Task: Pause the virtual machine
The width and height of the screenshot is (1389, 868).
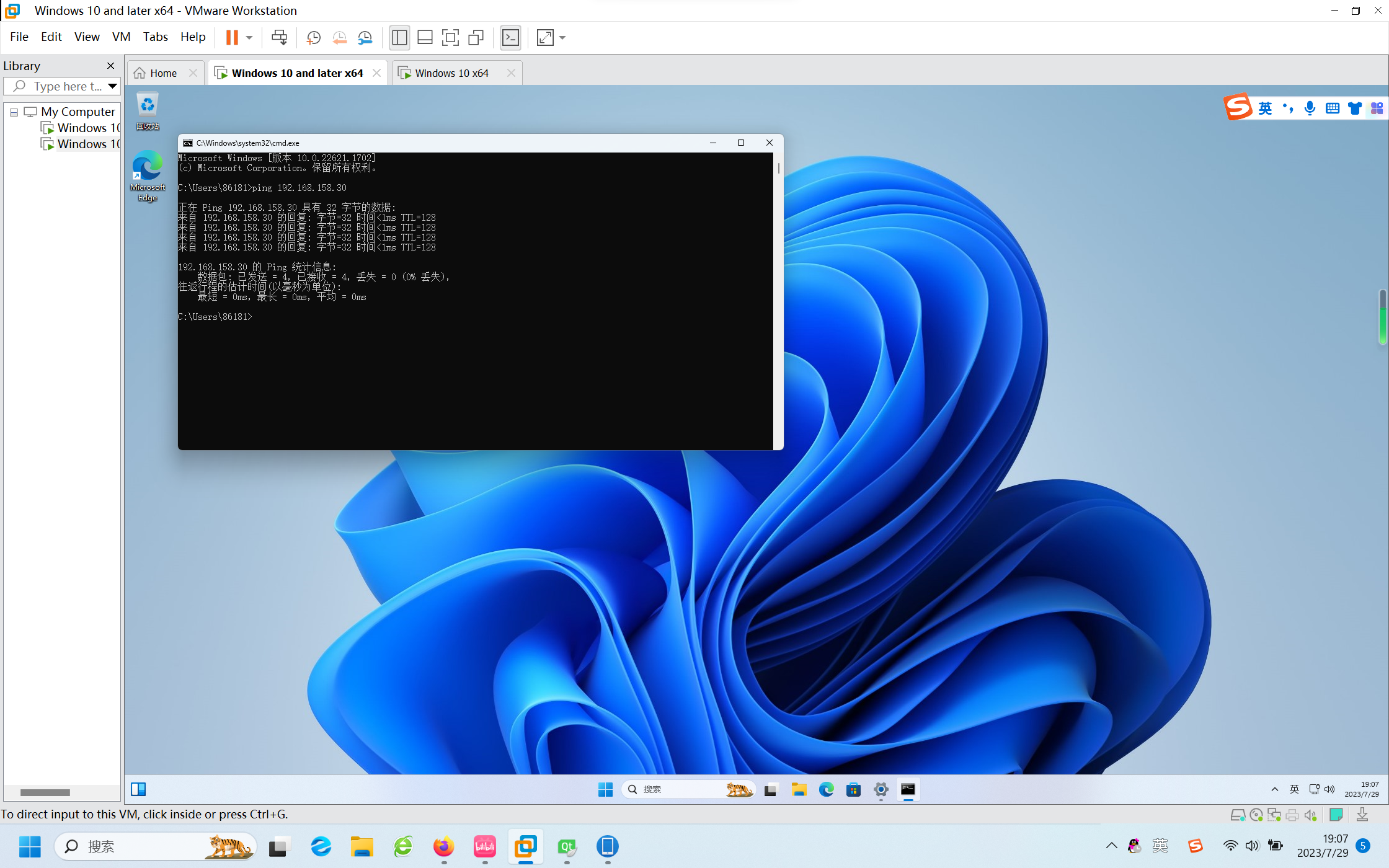Action: (232, 38)
